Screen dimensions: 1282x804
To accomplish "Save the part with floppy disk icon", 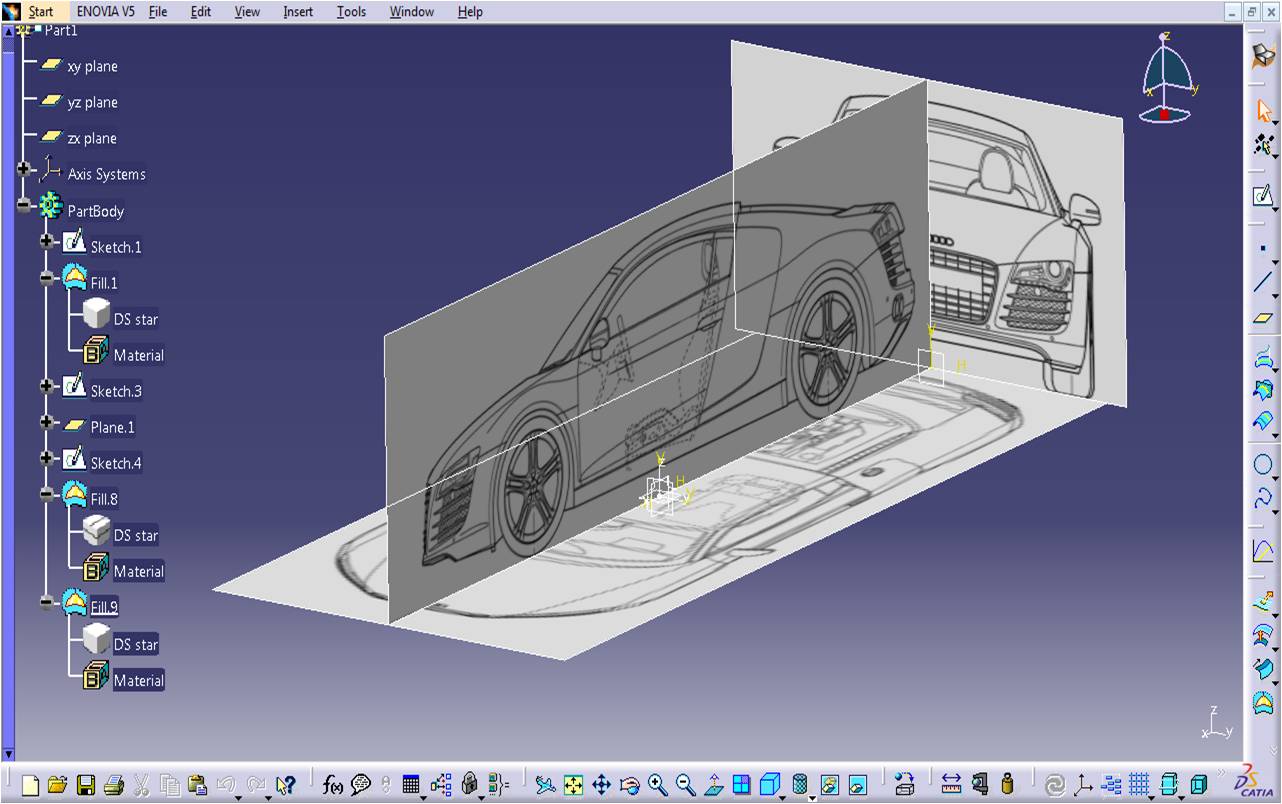I will tap(86, 785).
